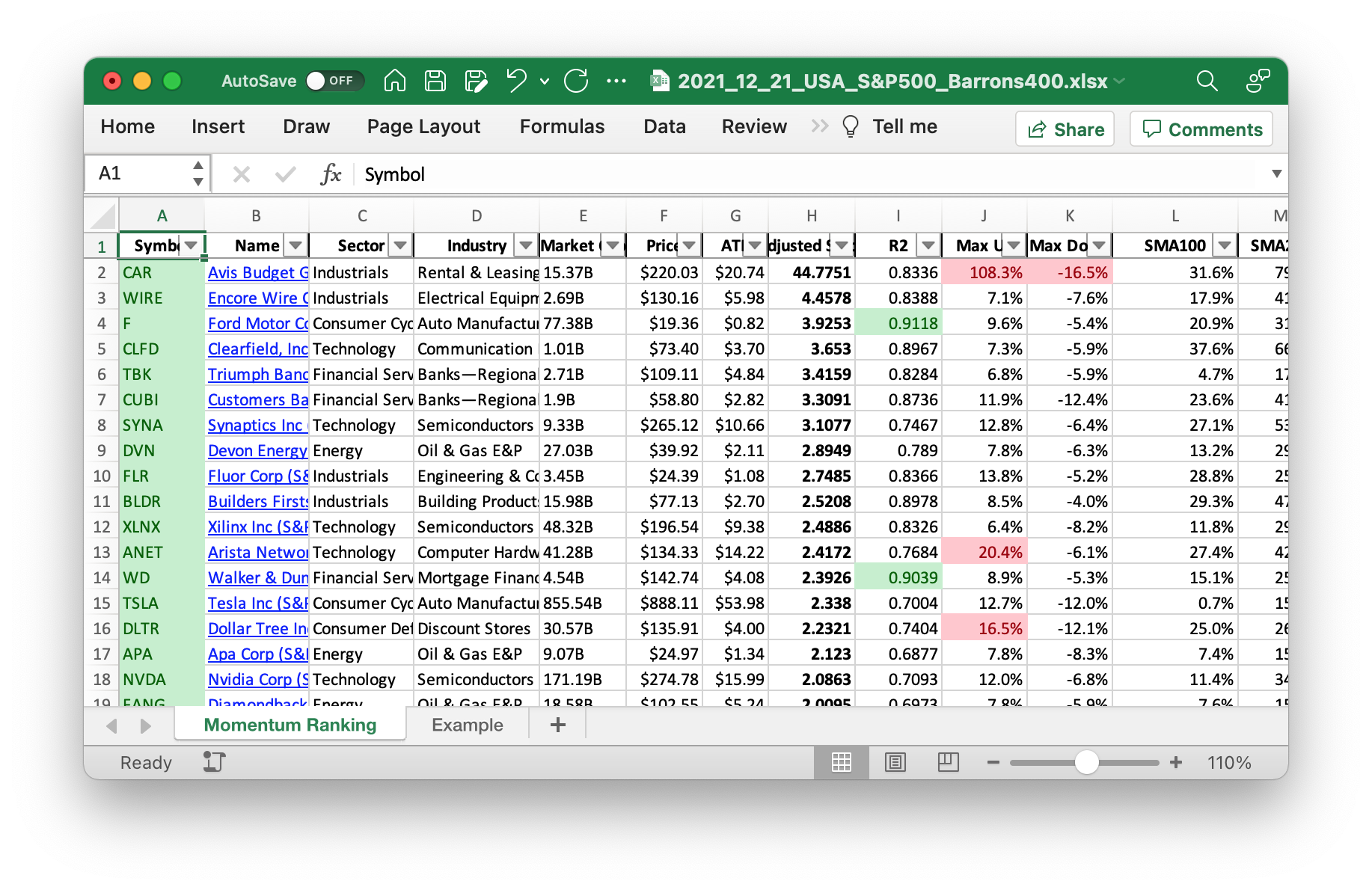
Task: Click the Name Box stepper arrows
Action: point(197,174)
